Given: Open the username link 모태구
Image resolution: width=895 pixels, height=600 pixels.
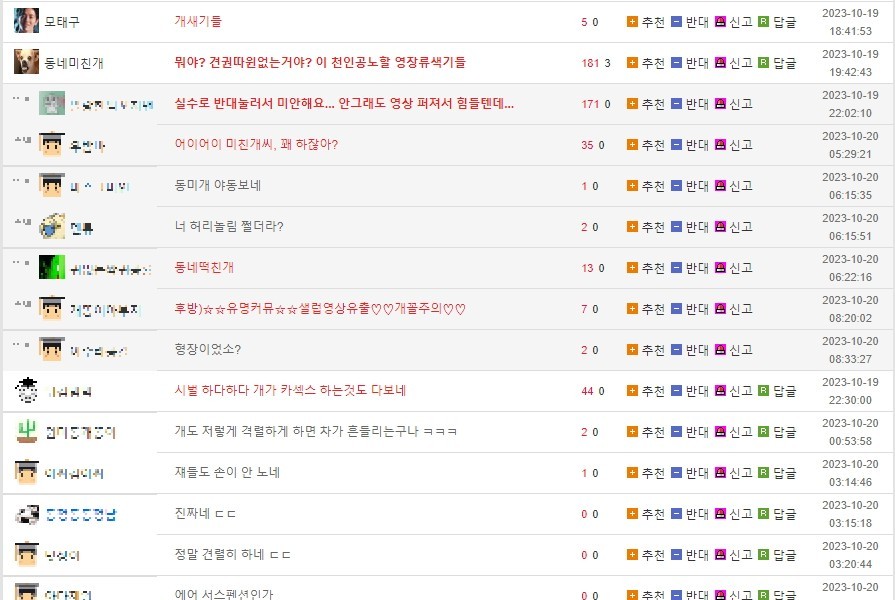Looking at the screenshot, I should (x=62, y=22).
